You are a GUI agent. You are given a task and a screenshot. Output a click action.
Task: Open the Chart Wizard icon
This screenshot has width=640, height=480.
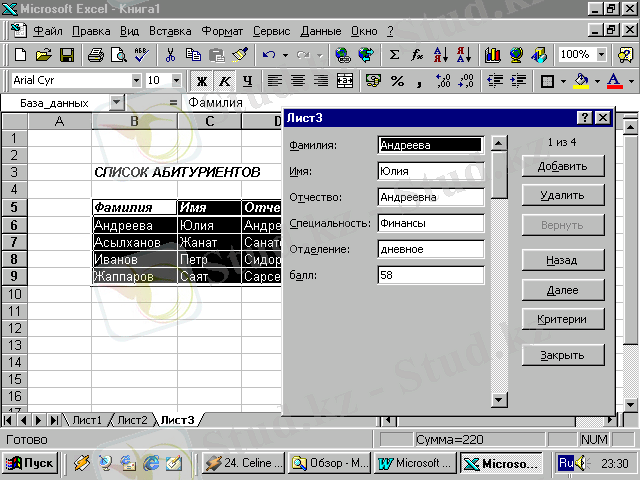[x=492, y=54]
